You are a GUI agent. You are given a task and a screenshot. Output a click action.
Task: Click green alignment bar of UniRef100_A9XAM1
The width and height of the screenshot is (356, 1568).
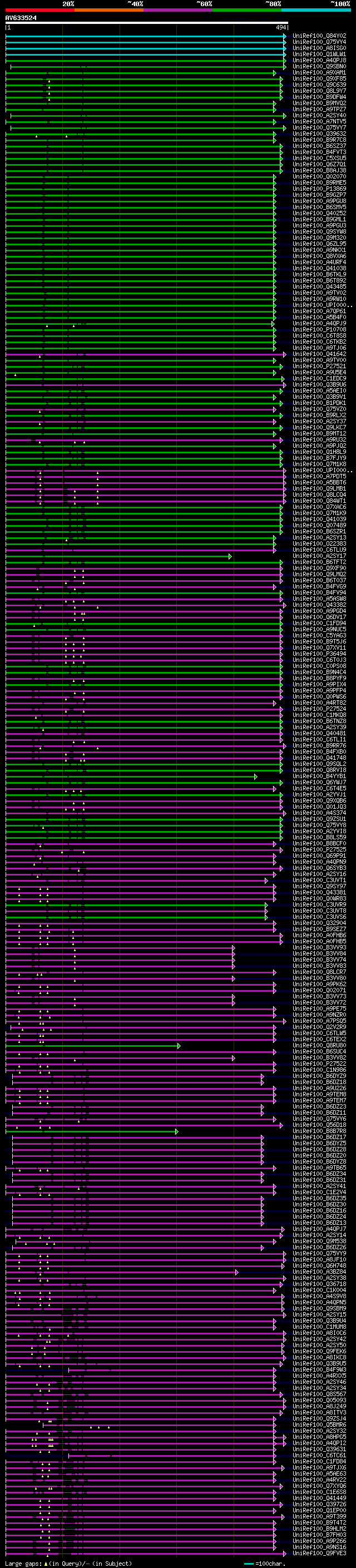[141, 72]
